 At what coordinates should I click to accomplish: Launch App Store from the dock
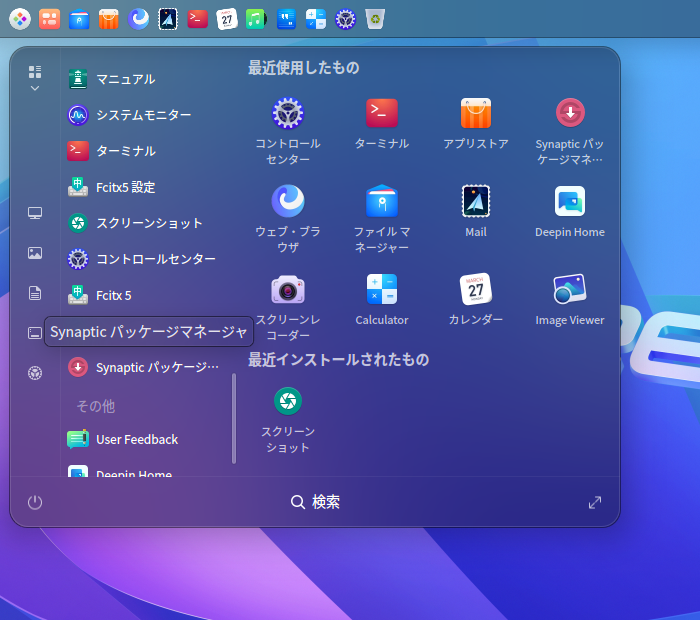coord(108,19)
